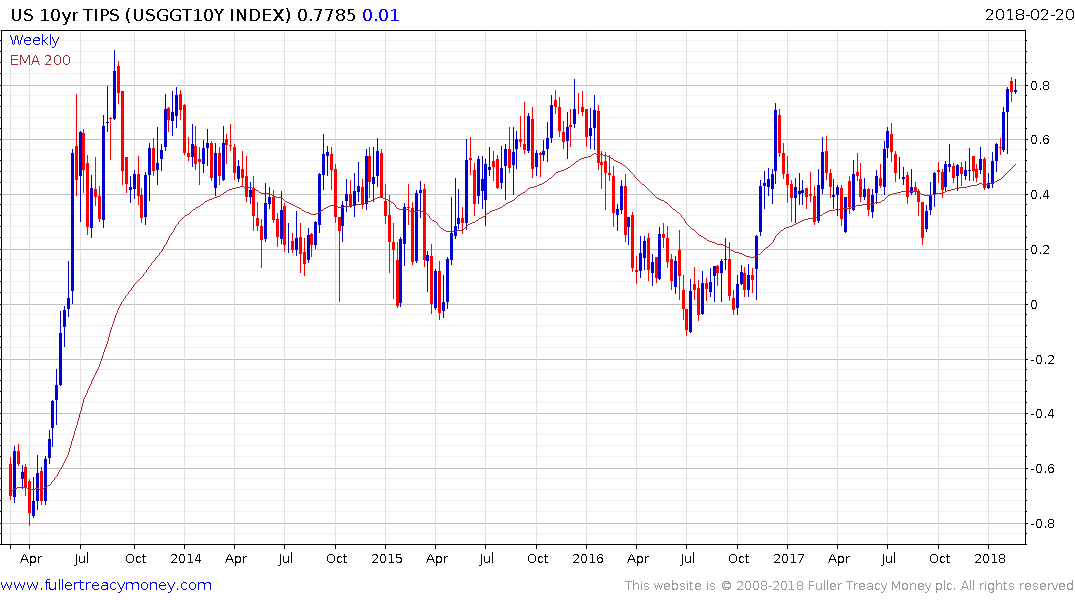Click the 2018-02-20 date label
This screenshot has height=600, width=1075.
click(x=1029, y=14)
